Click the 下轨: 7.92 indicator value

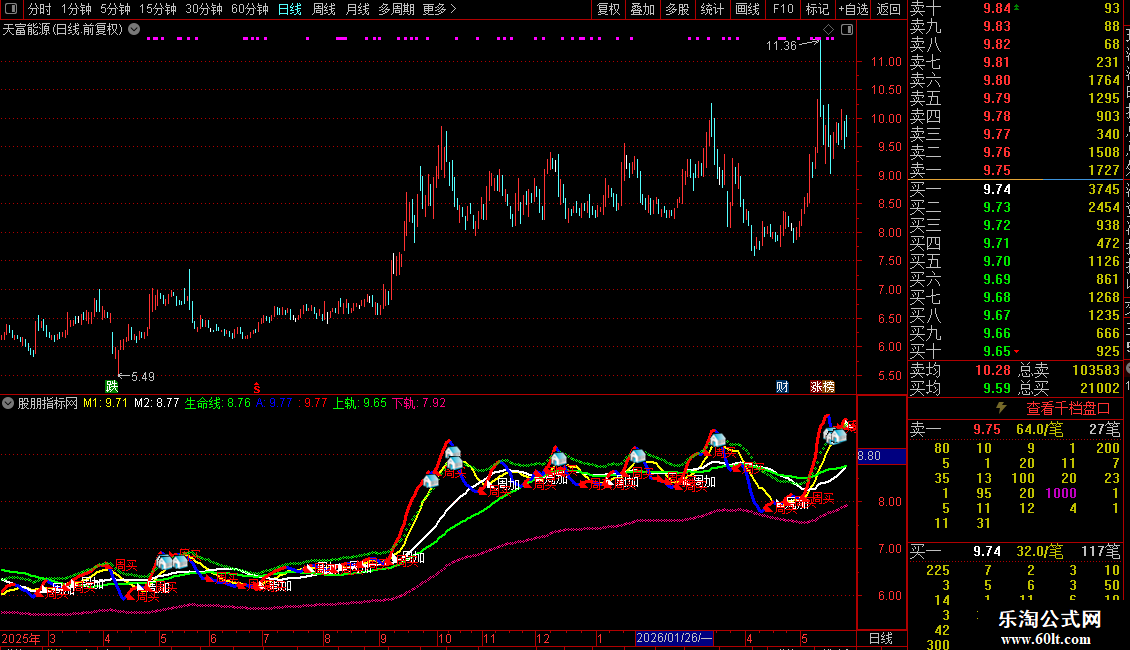419,403
